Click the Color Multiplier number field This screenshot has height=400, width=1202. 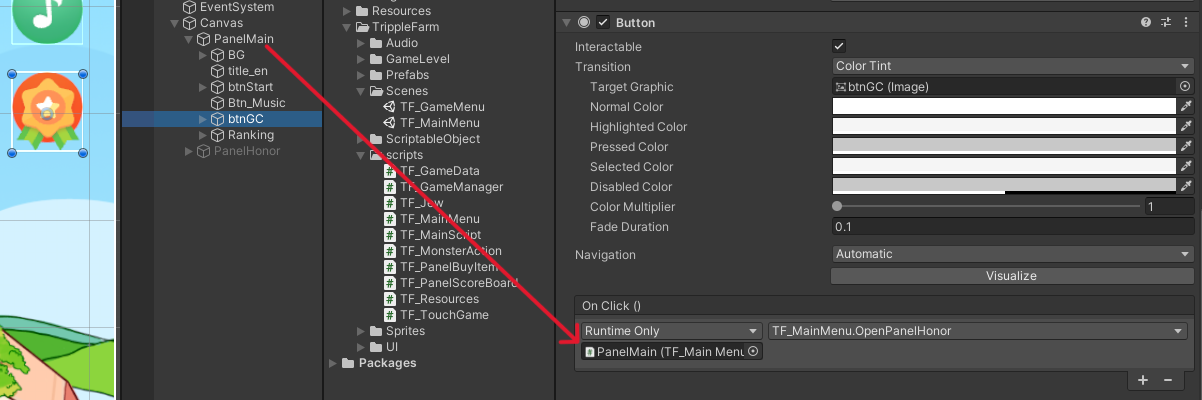(x=1170, y=207)
